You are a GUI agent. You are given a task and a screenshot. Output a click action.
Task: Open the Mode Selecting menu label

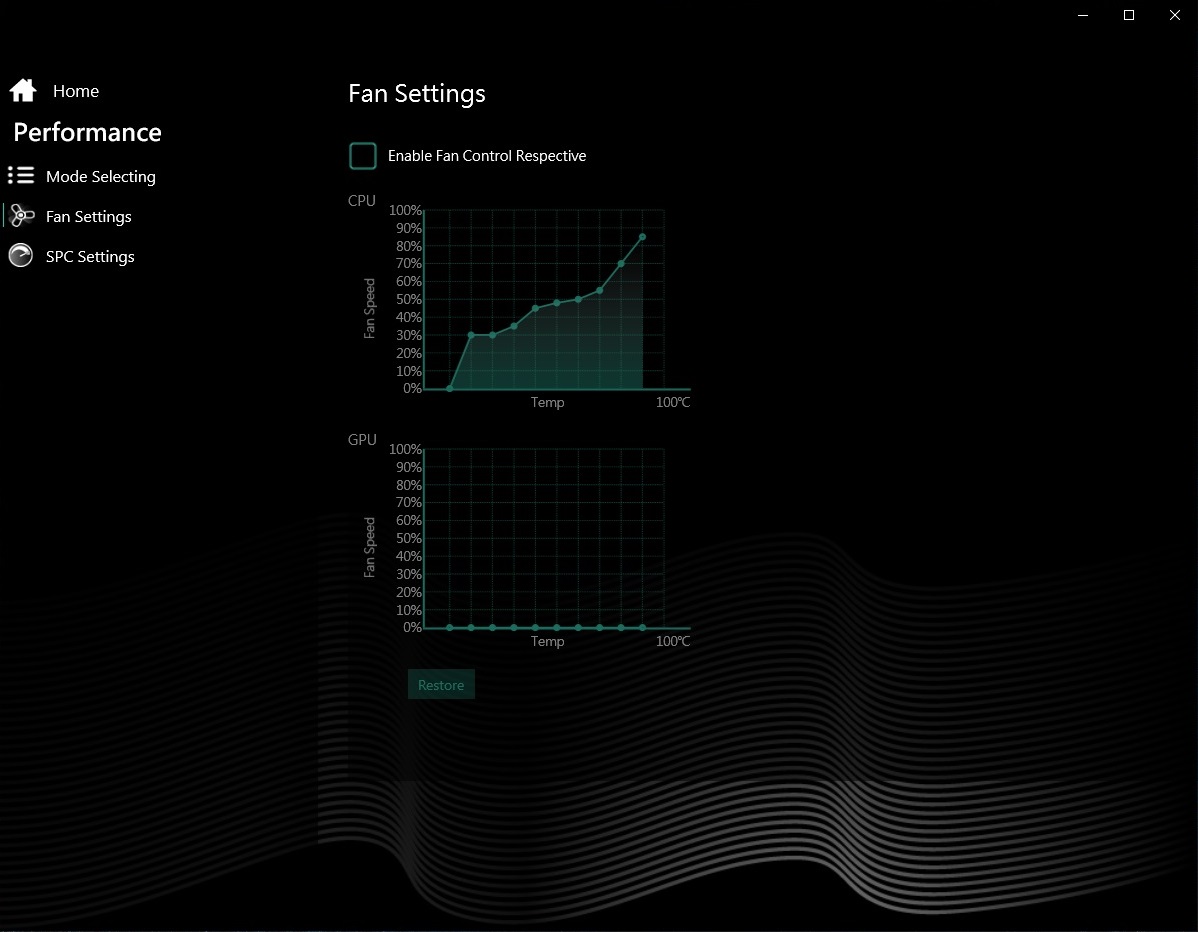[x=101, y=176]
